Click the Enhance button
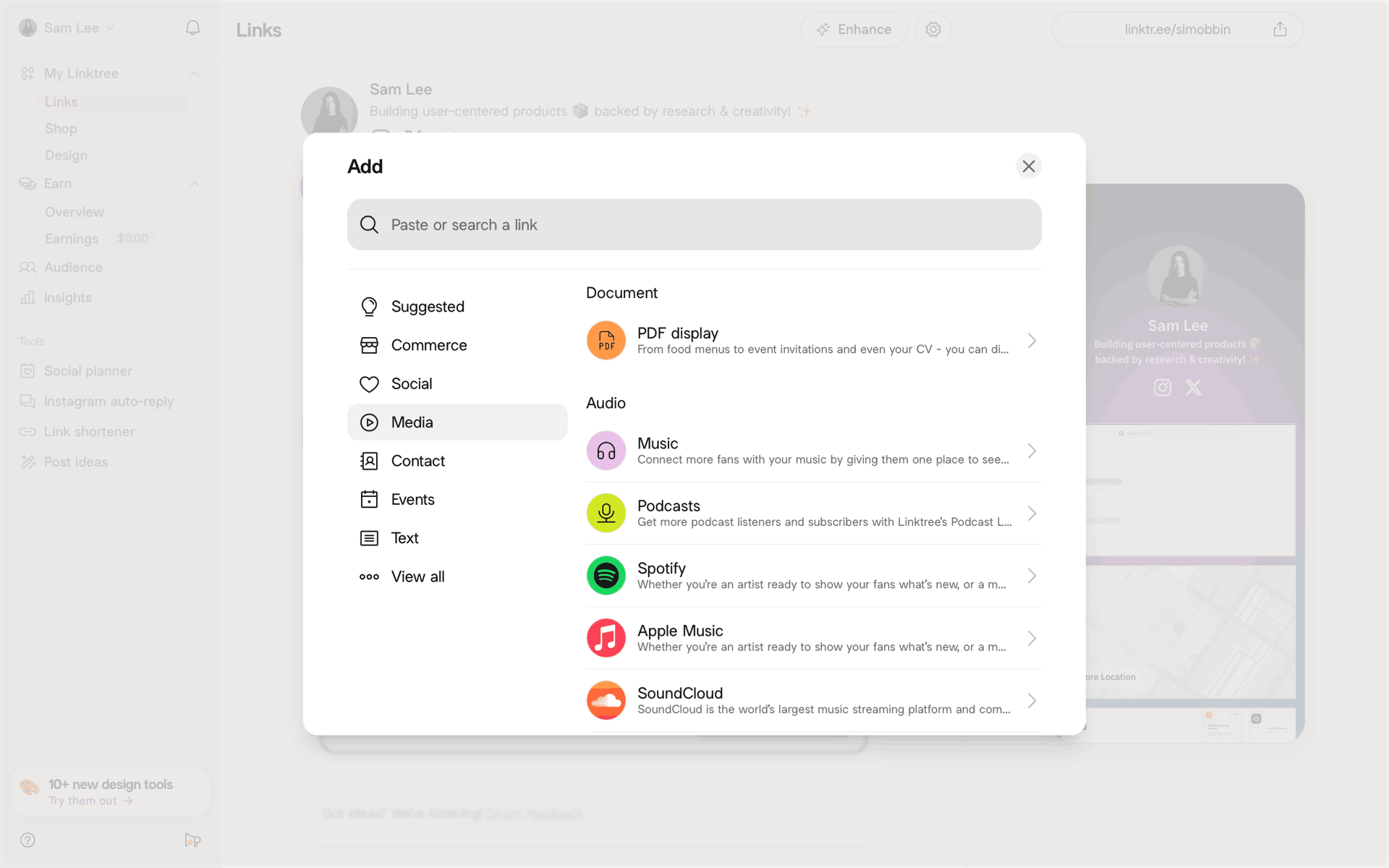This screenshot has height=868, width=1389. (x=854, y=30)
